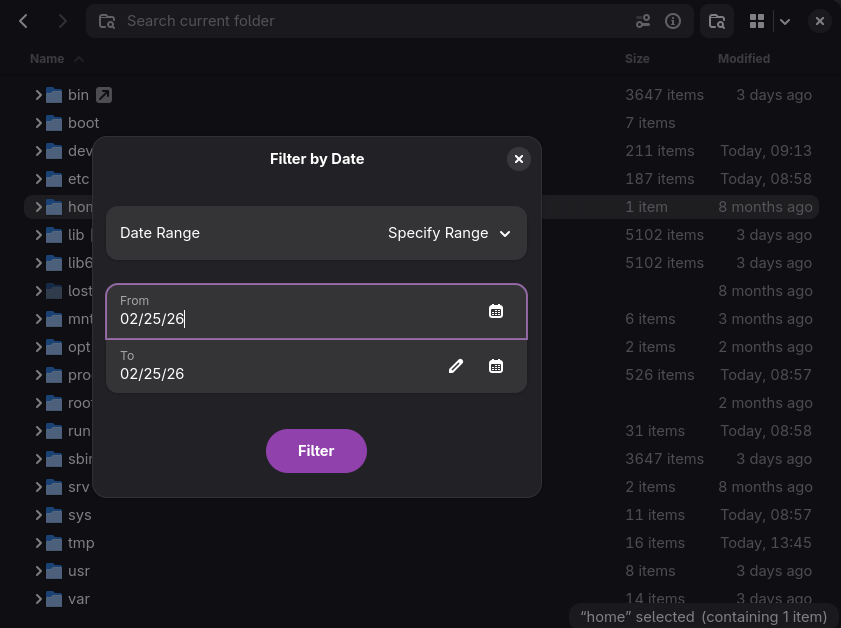Select the sys folder name
This screenshot has width=841, height=628.
(79, 515)
